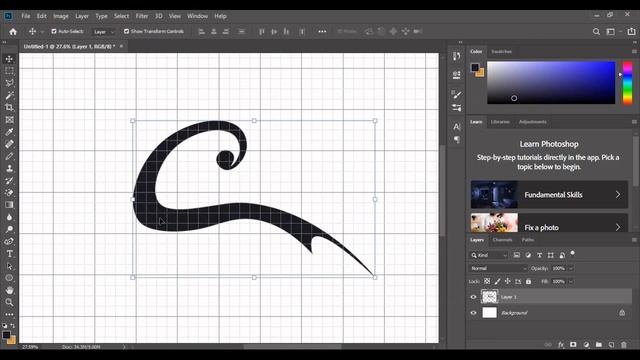
Task: Select the Healing Brush tool
Action: pyautogui.click(x=9, y=144)
